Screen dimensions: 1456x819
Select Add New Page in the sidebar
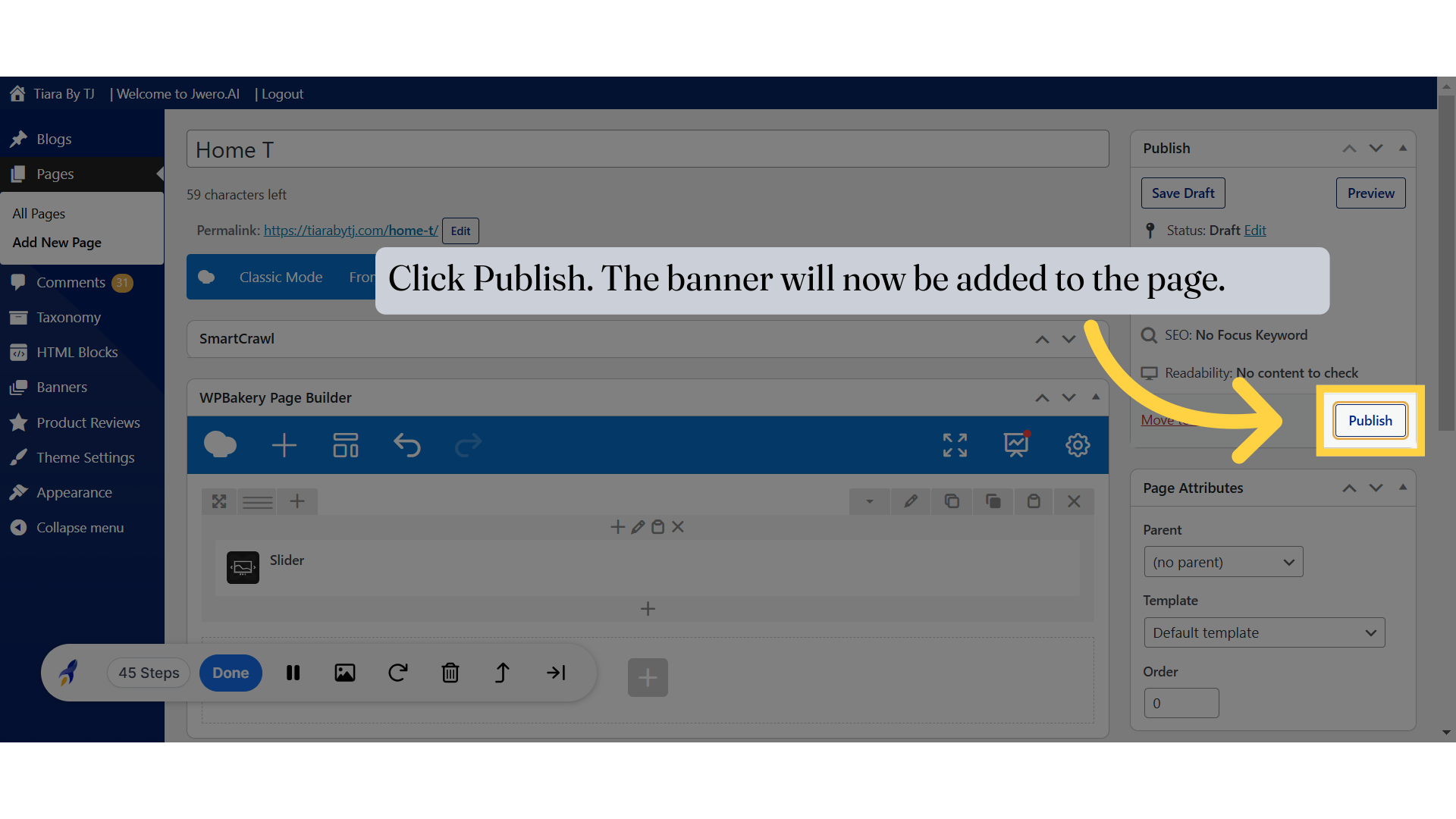point(57,242)
